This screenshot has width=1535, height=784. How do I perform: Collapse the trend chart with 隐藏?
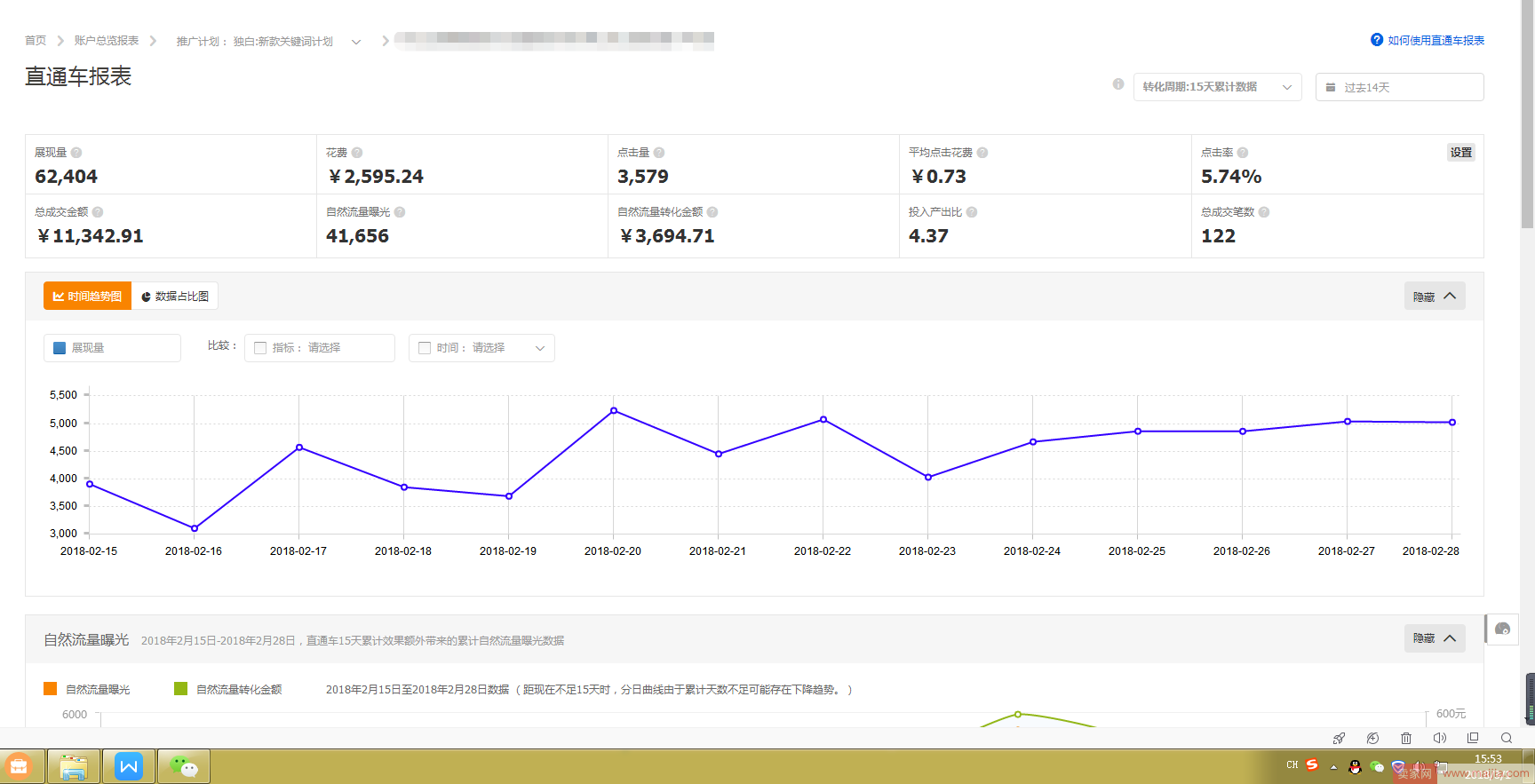(x=1435, y=296)
